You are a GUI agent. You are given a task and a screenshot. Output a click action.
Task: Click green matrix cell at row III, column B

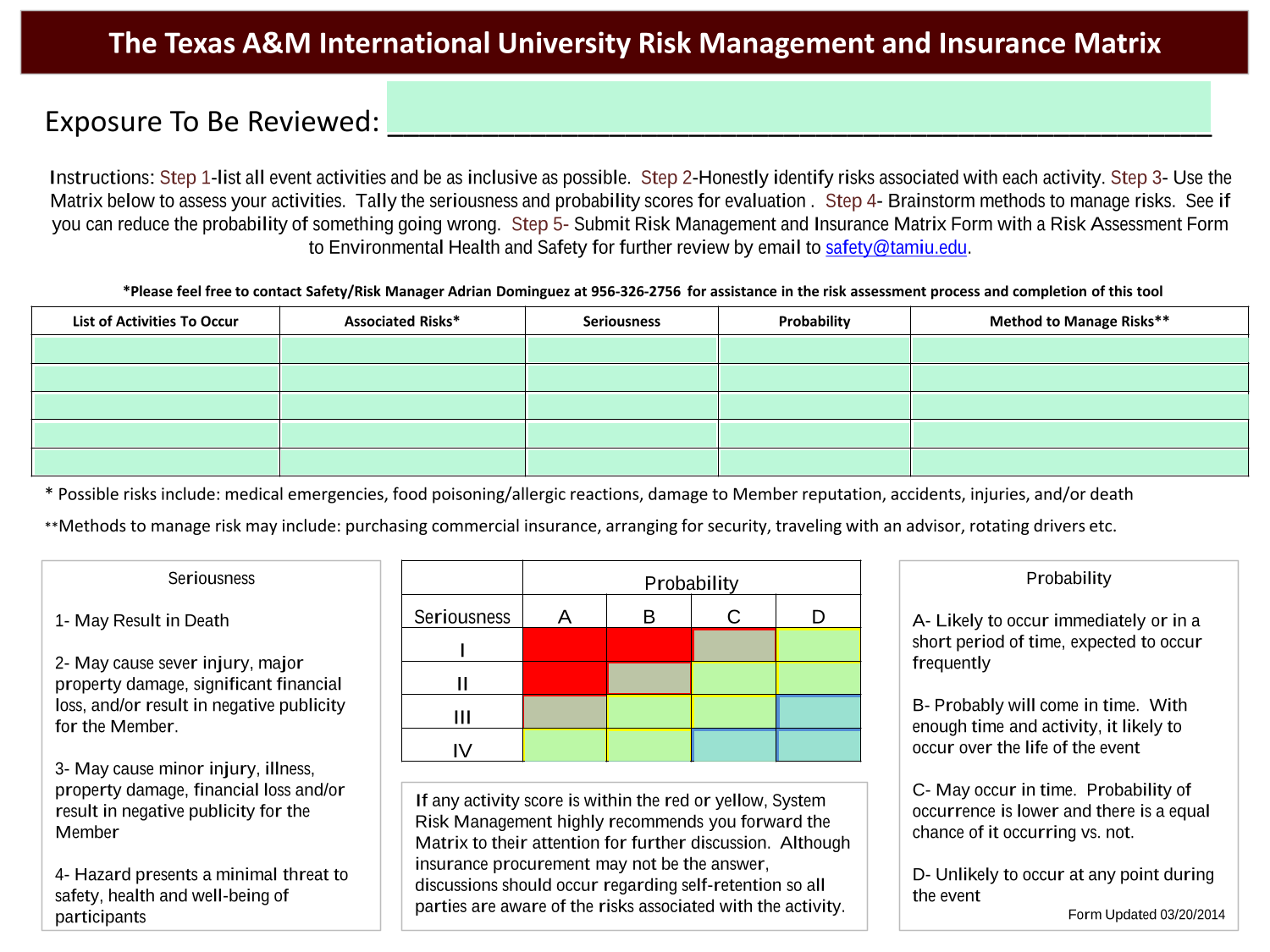pyautogui.click(x=649, y=712)
